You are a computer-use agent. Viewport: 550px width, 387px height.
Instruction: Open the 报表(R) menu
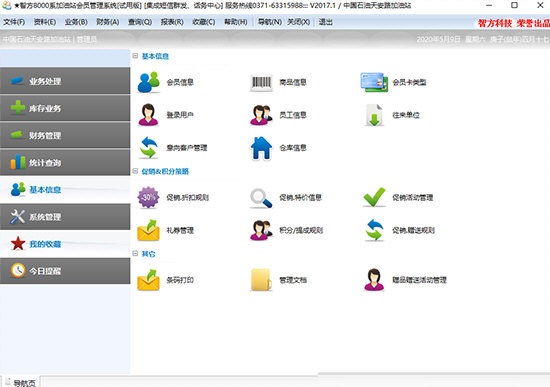172,22
